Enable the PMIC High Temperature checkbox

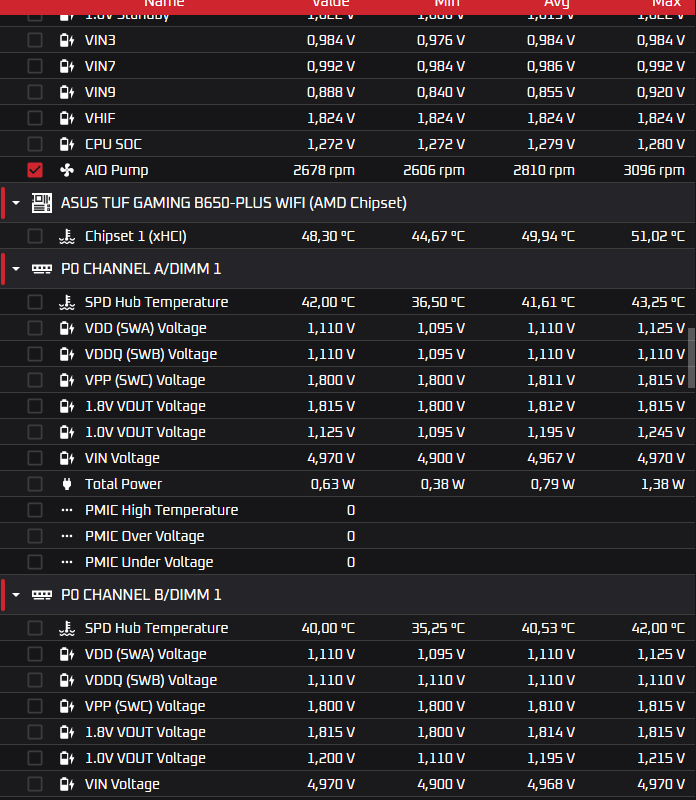click(x=35, y=510)
